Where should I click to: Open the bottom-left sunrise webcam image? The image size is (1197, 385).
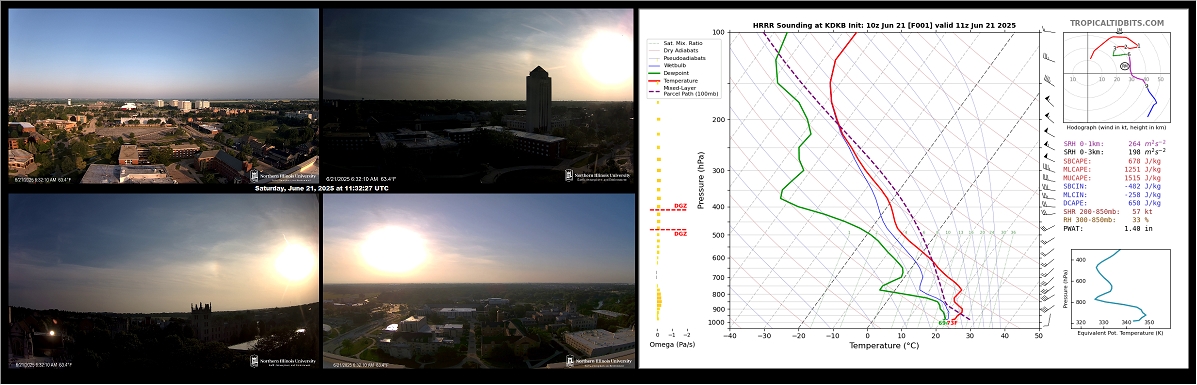[163, 282]
